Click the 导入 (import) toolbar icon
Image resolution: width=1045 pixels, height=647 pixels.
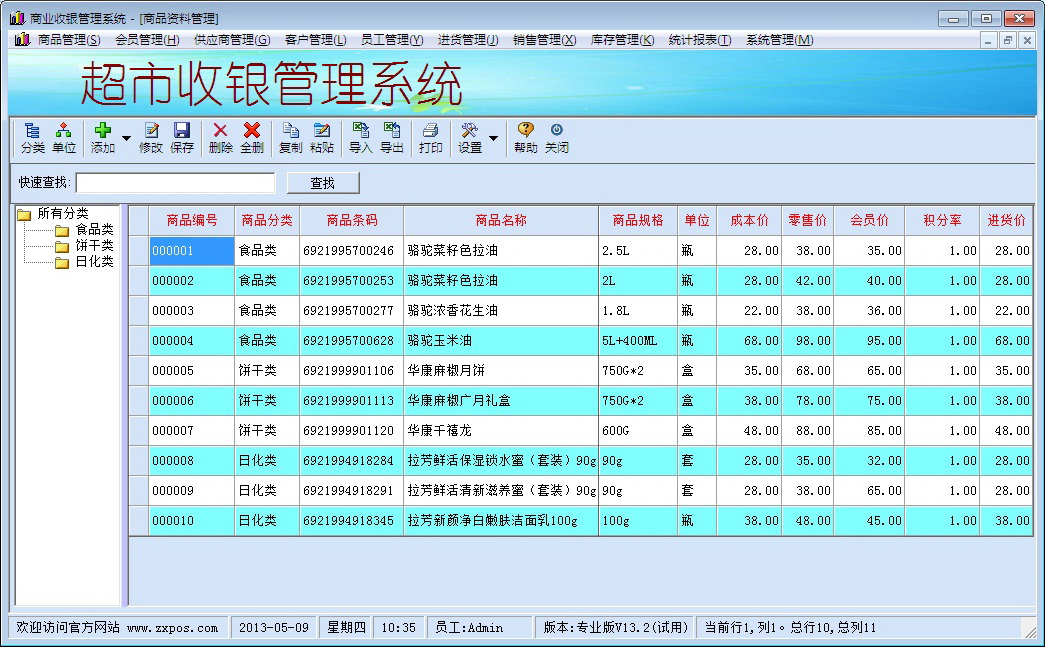click(x=361, y=137)
